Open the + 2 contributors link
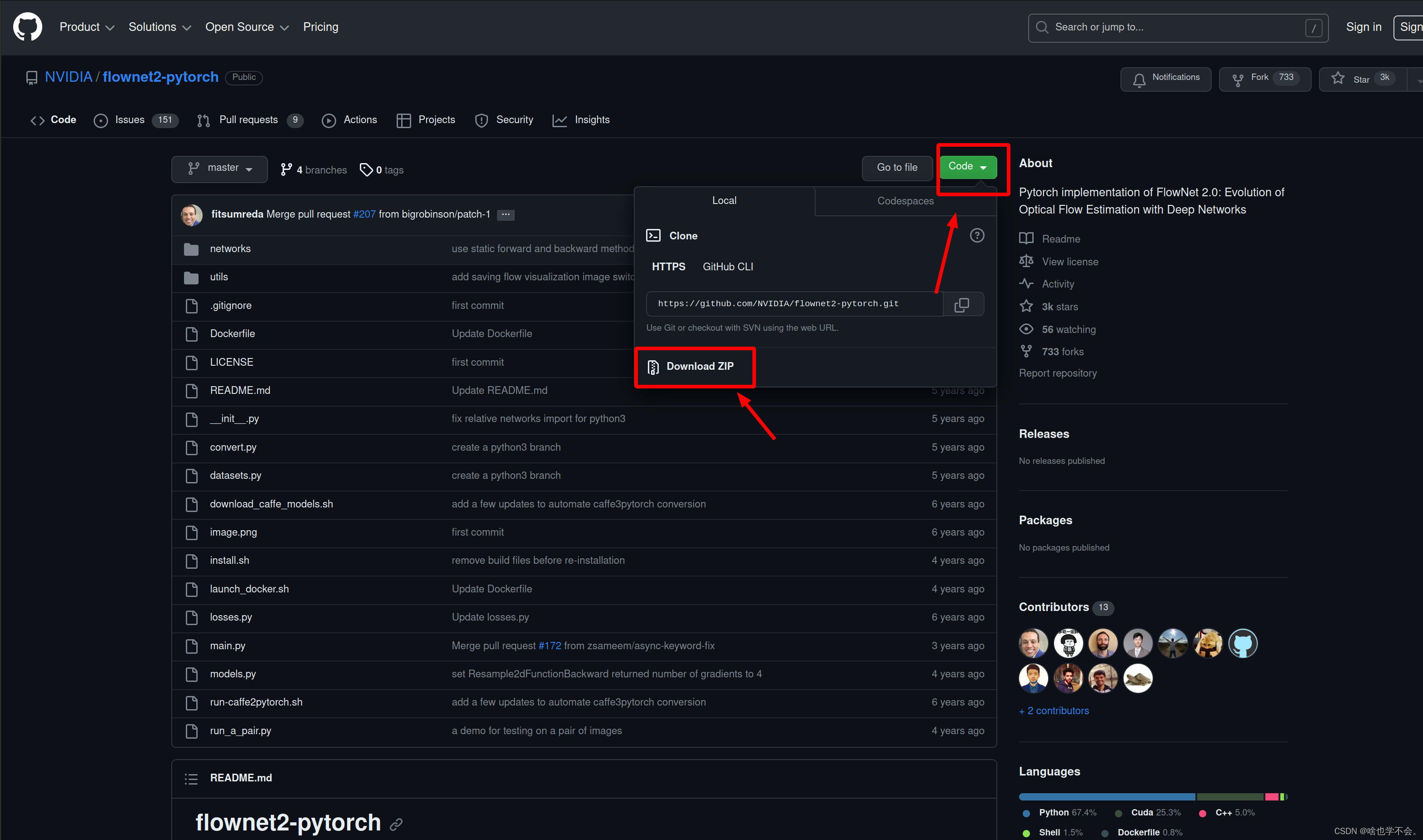This screenshot has height=840, width=1423. click(1053, 711)
